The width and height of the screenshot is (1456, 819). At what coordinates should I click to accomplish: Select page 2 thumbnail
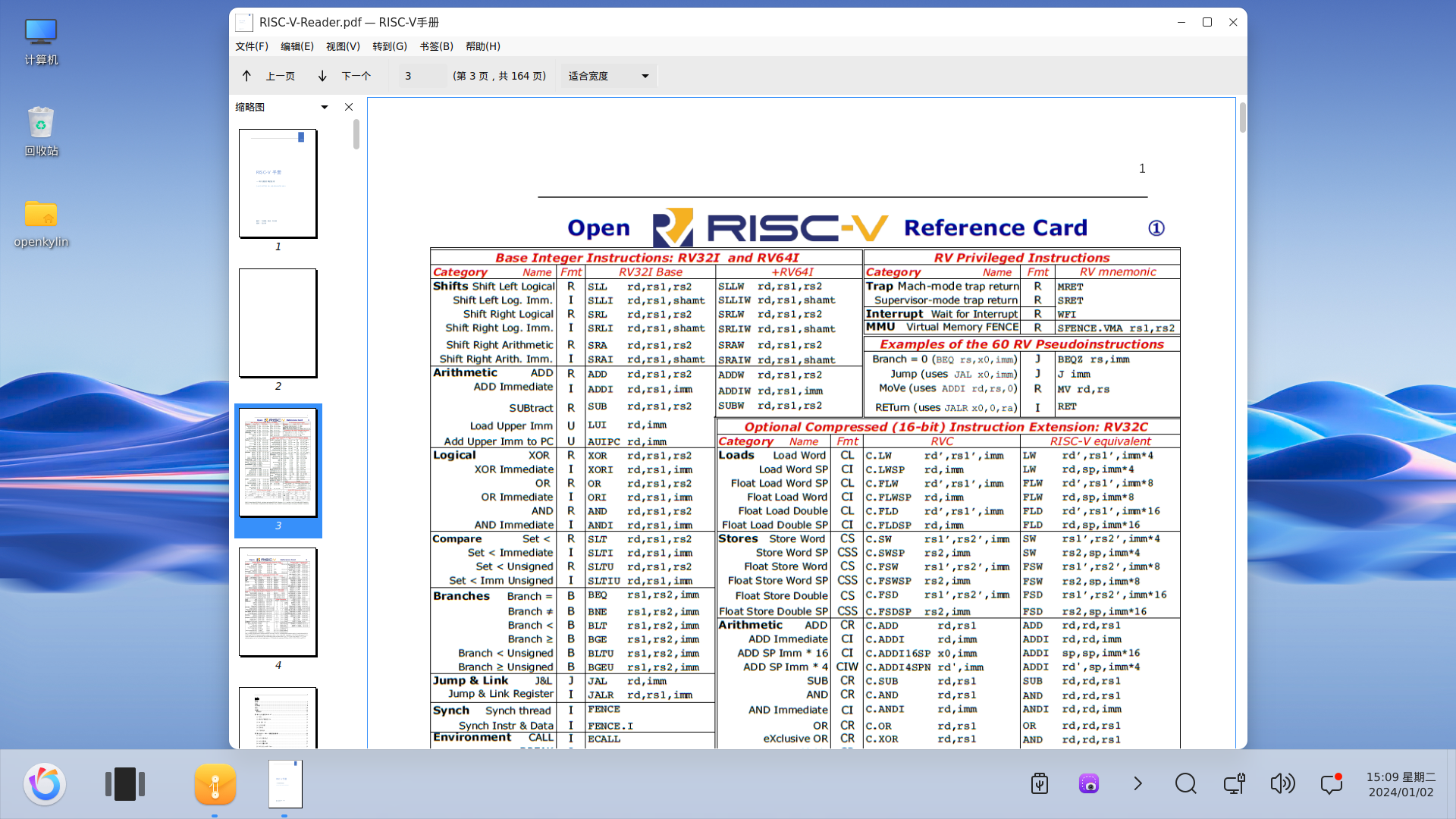pyautogui.click(x=278, y=323)
